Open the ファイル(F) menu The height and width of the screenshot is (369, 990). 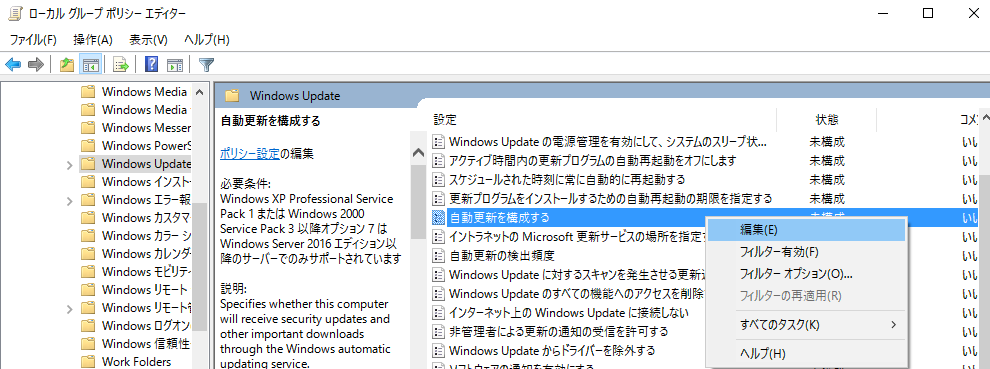(33, 40)
